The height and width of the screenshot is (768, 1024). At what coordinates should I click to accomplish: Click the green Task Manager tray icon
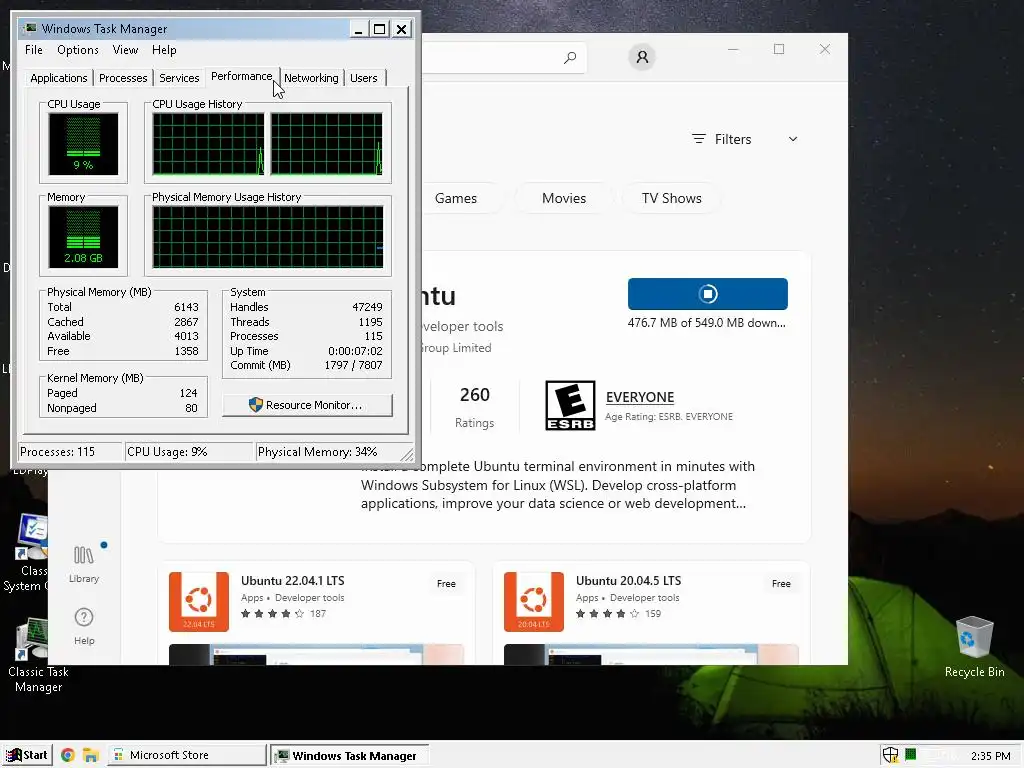point(910,755)
